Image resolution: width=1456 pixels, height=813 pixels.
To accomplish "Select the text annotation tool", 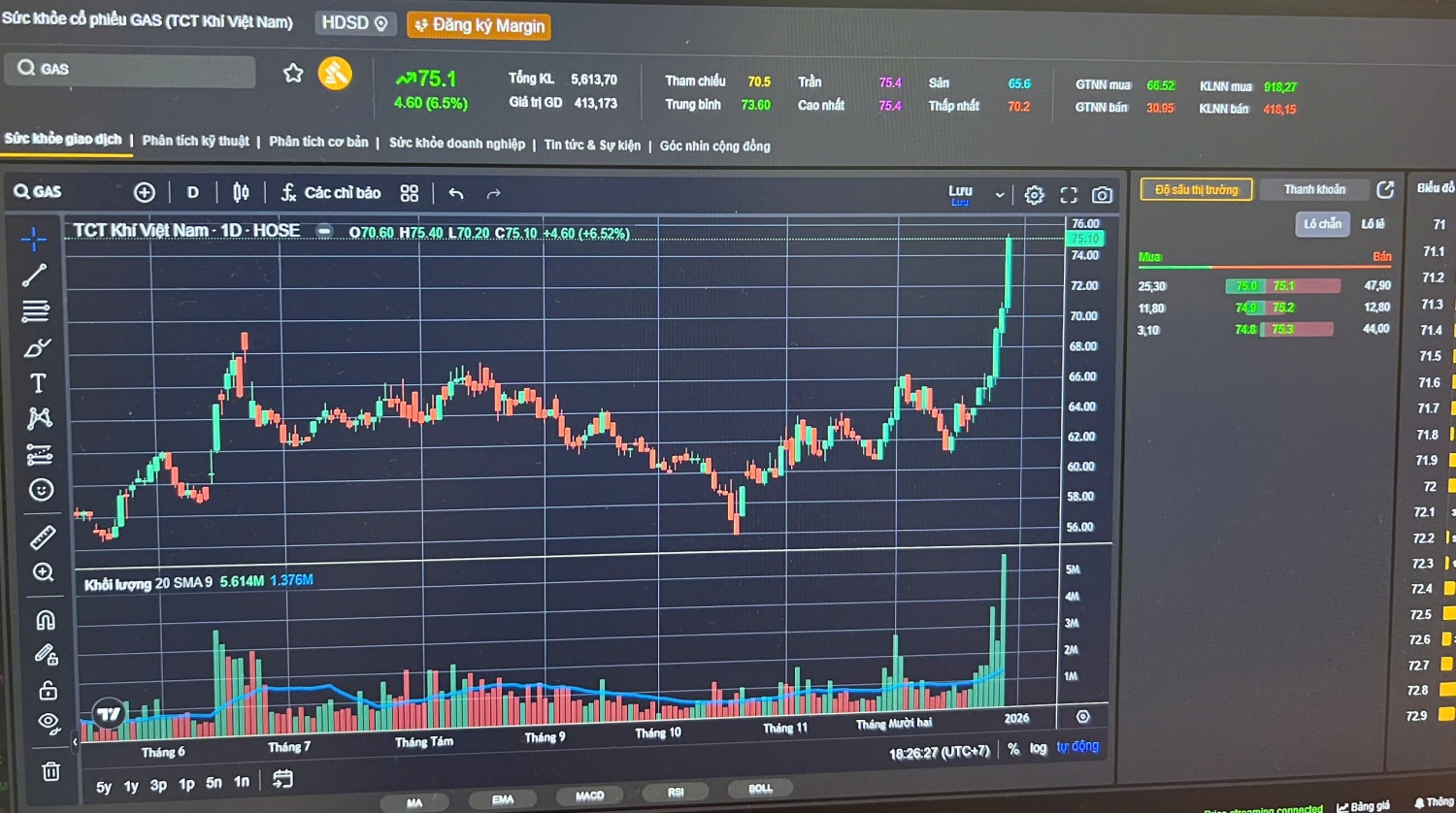I will click(x=38, y=383).
